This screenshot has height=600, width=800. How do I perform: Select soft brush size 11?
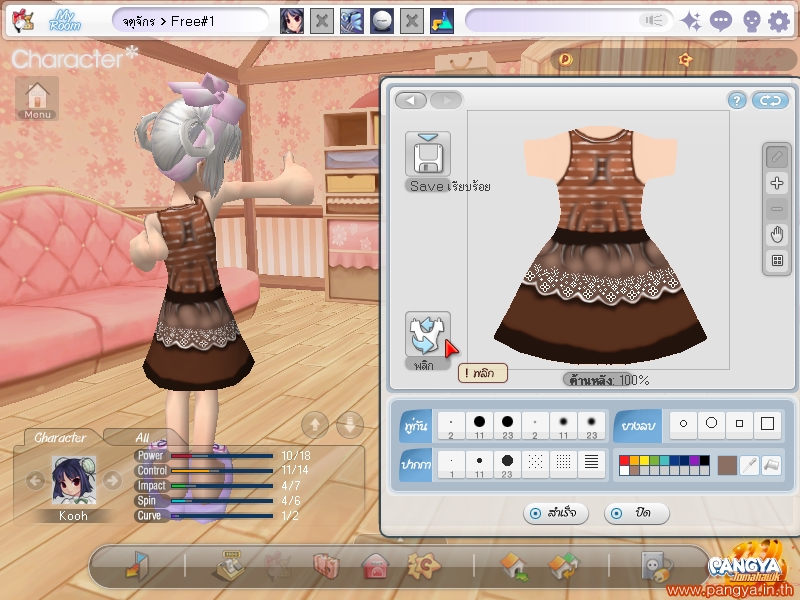click(563, 426)
